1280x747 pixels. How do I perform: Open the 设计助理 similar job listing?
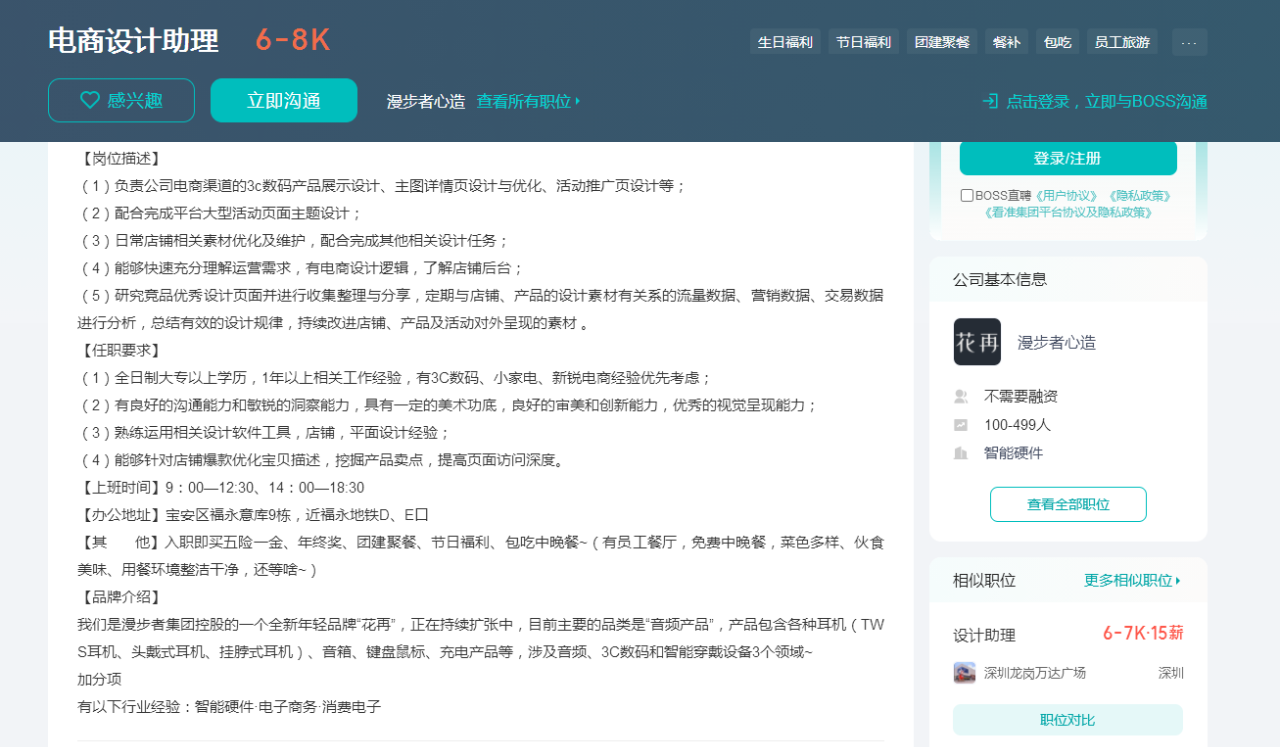click(984, 635)
